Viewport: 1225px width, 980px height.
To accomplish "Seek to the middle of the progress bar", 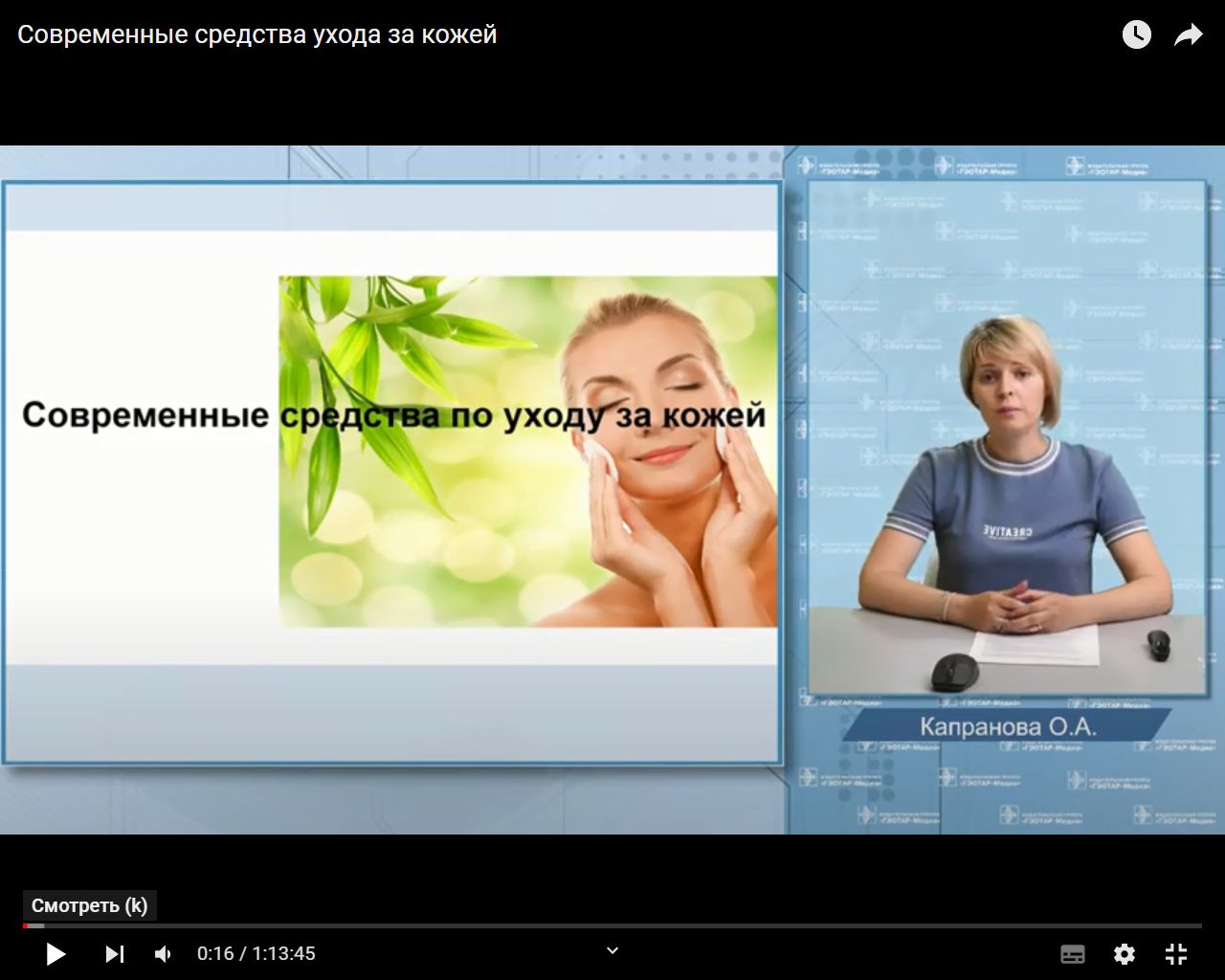I will tap(612, 926).
